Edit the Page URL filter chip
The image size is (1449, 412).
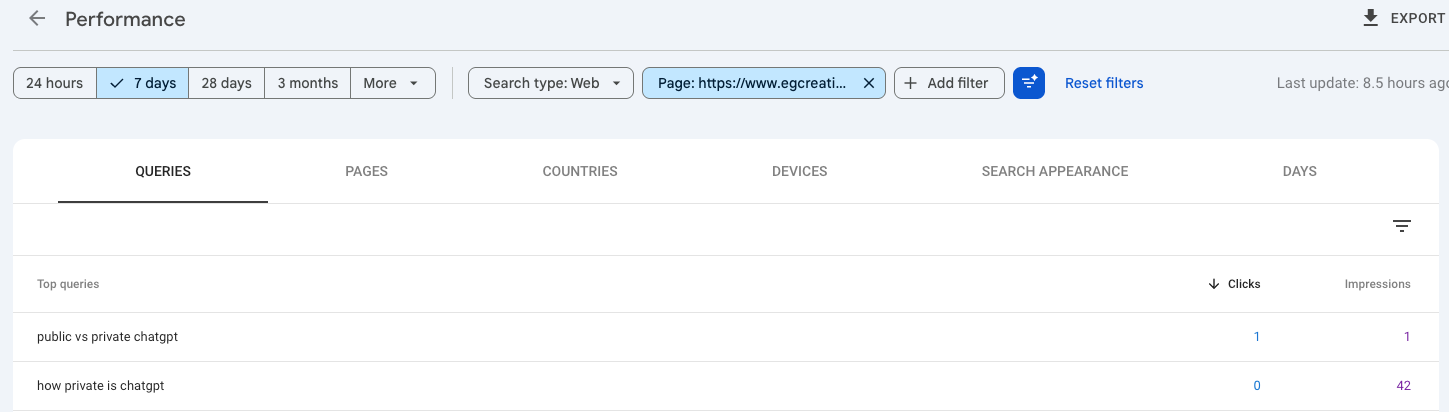[x=752, y=83]
